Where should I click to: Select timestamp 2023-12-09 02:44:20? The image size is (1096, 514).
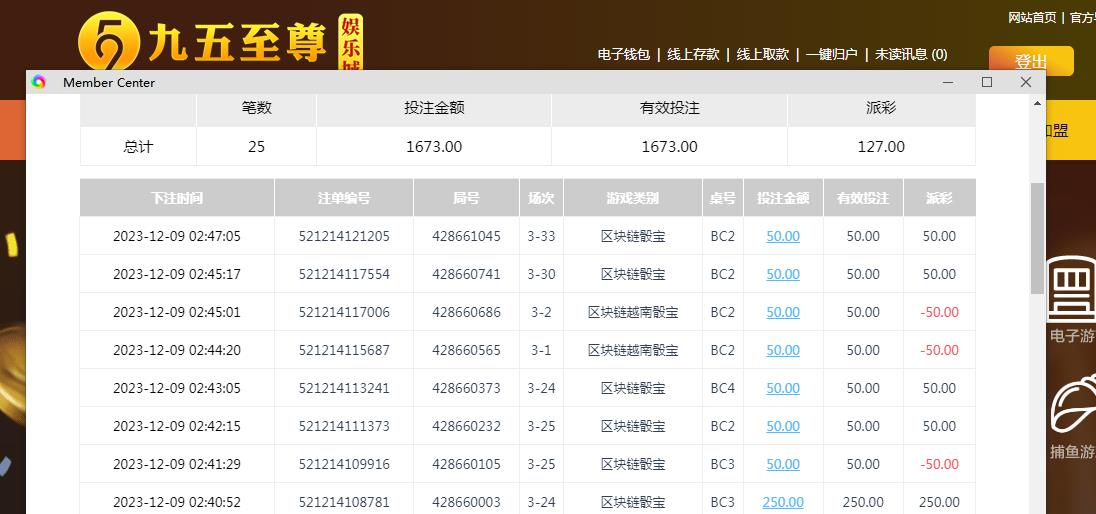tap(177, 350)
